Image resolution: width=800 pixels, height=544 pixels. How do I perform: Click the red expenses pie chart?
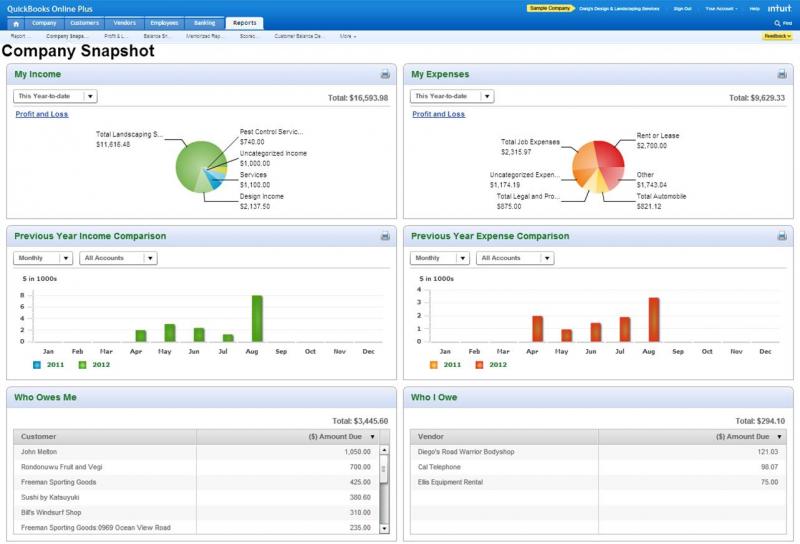[x=598, y=167]
